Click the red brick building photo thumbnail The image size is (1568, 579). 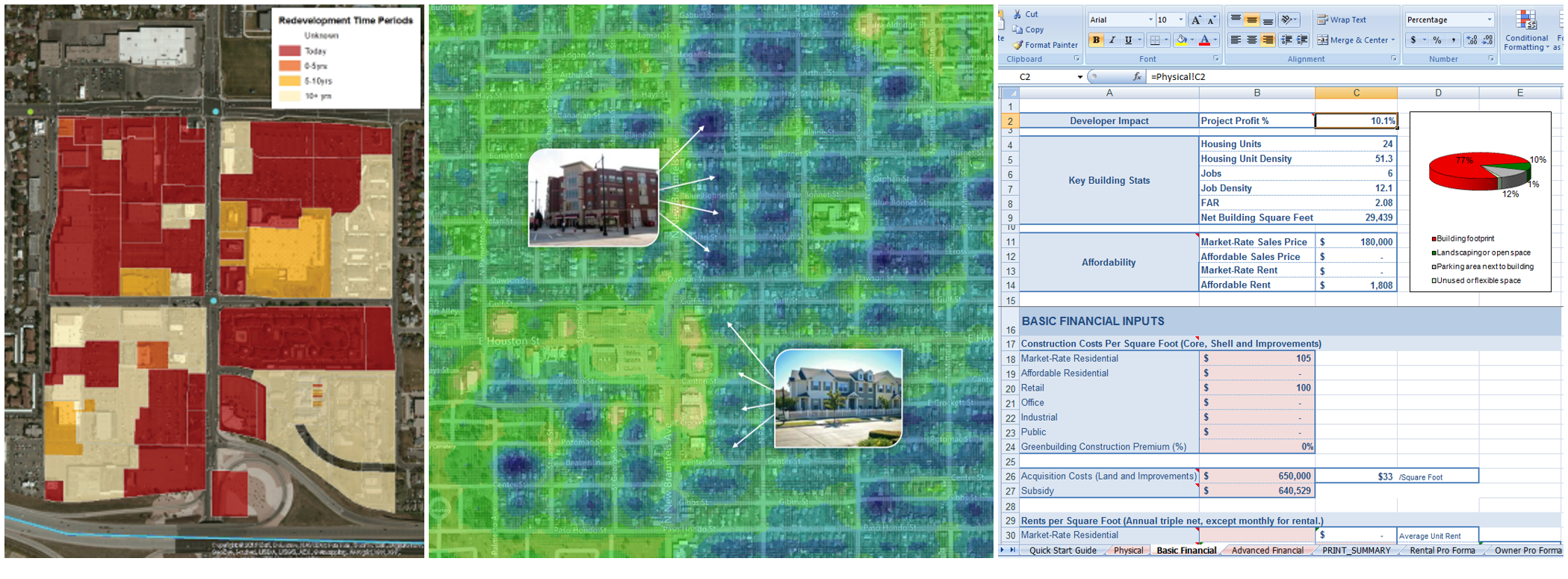(594, 198)
